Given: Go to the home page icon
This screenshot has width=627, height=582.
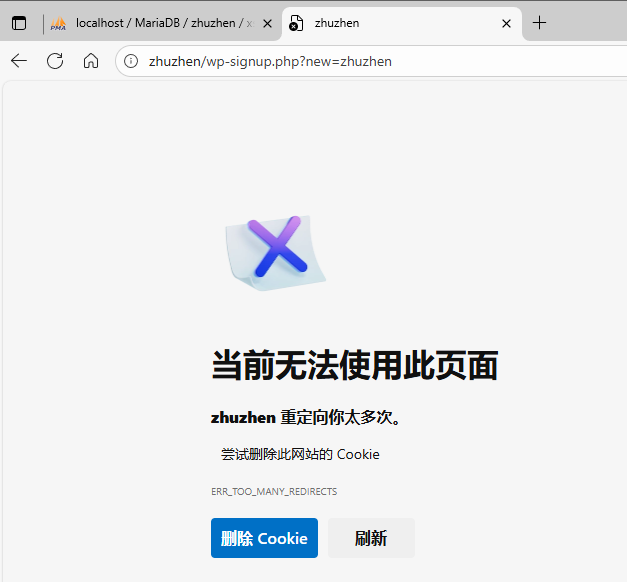Looking at the screenshot, I should [91, 61].
